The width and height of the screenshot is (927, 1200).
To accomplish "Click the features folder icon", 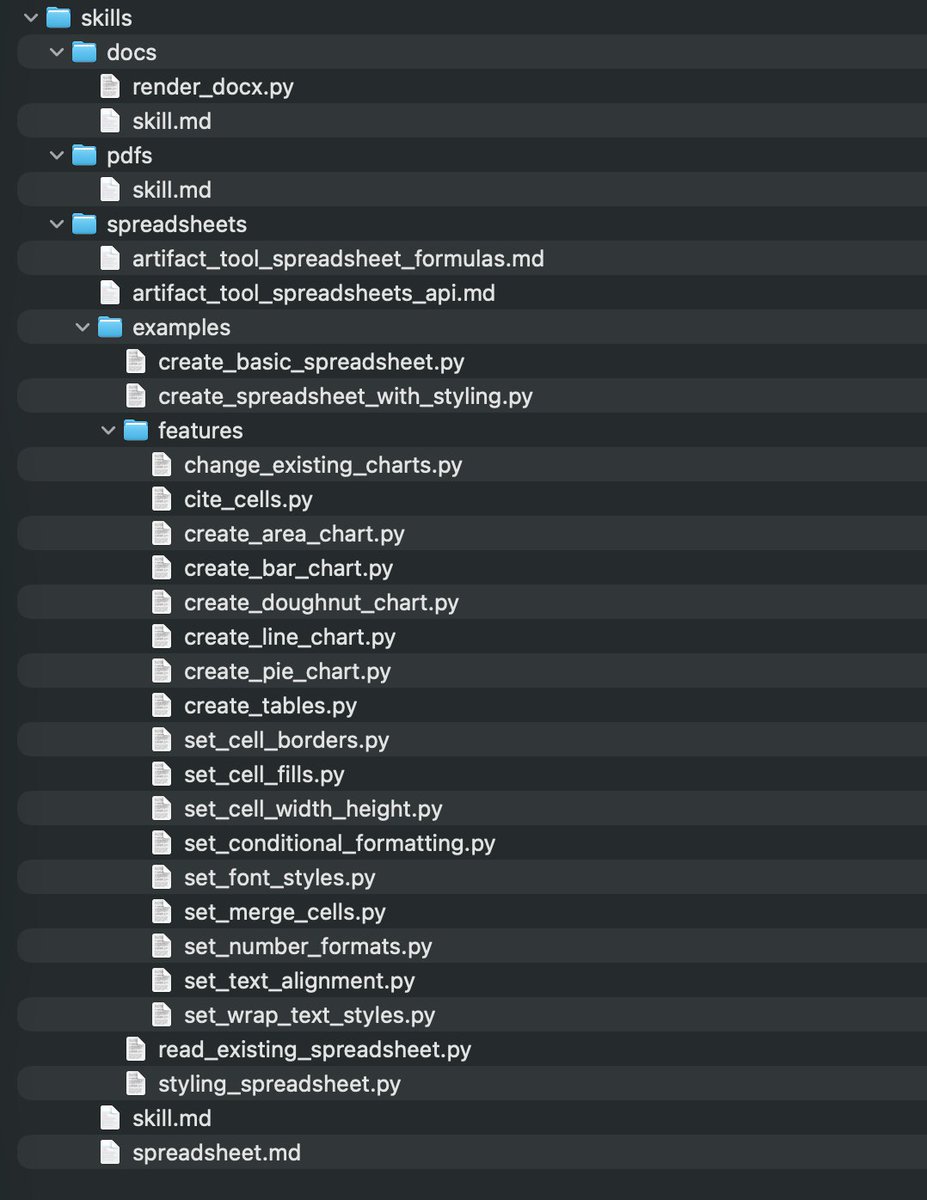I will [x=136, y=430].
